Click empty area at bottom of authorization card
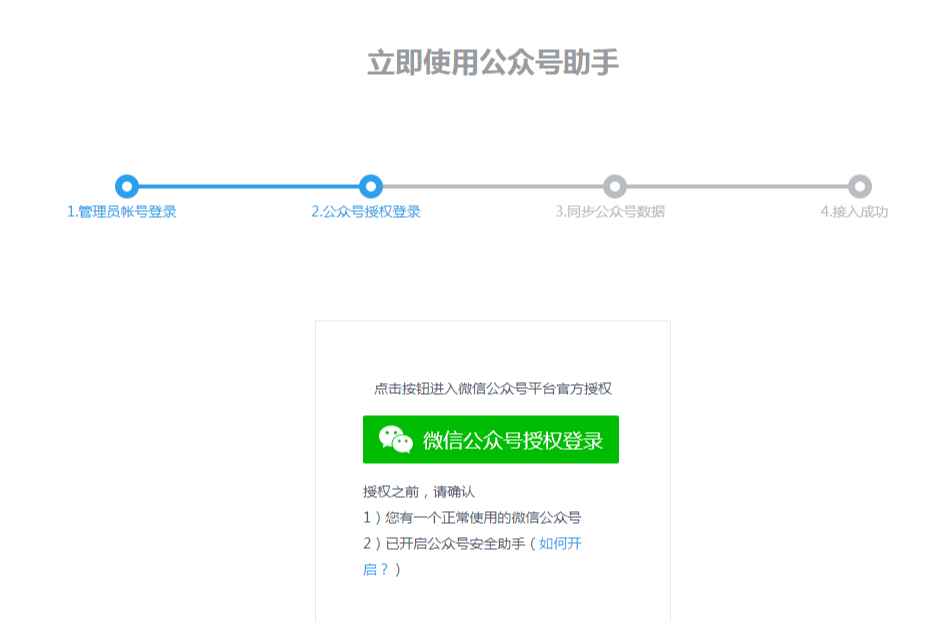This screenshot has height=622, width=949. (492, 600)
